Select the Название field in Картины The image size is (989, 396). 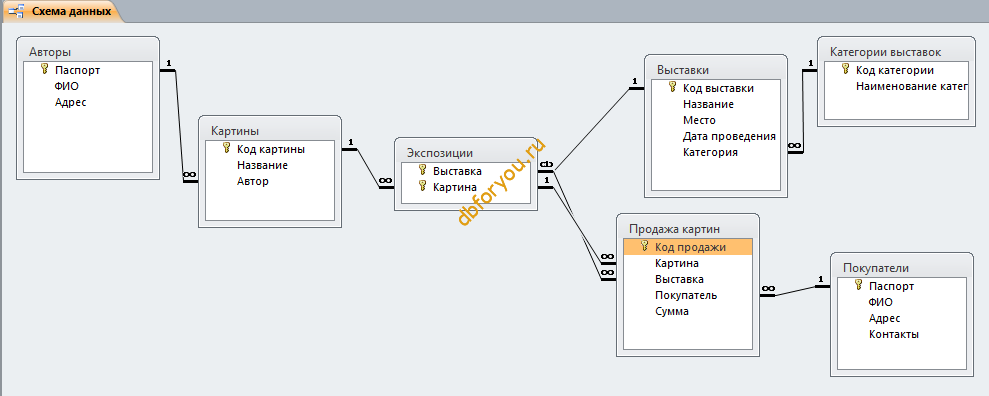click(x=270, y=165)
